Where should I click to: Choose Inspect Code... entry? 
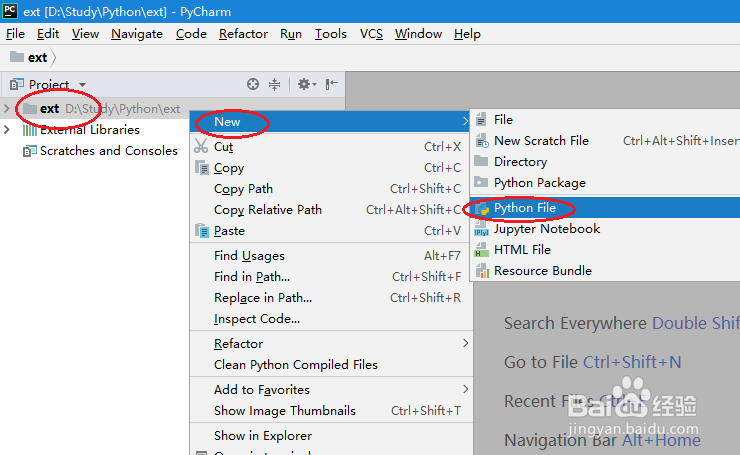coord(331,319)
